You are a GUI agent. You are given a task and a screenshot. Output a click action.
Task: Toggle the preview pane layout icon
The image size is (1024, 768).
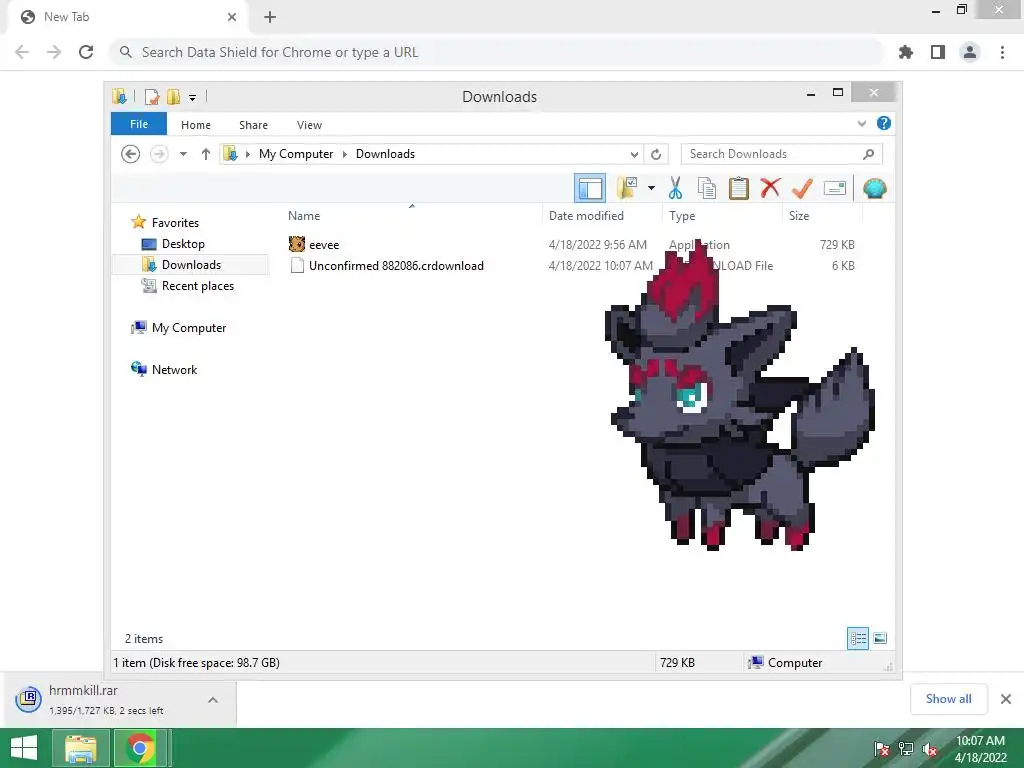point(590,189)
